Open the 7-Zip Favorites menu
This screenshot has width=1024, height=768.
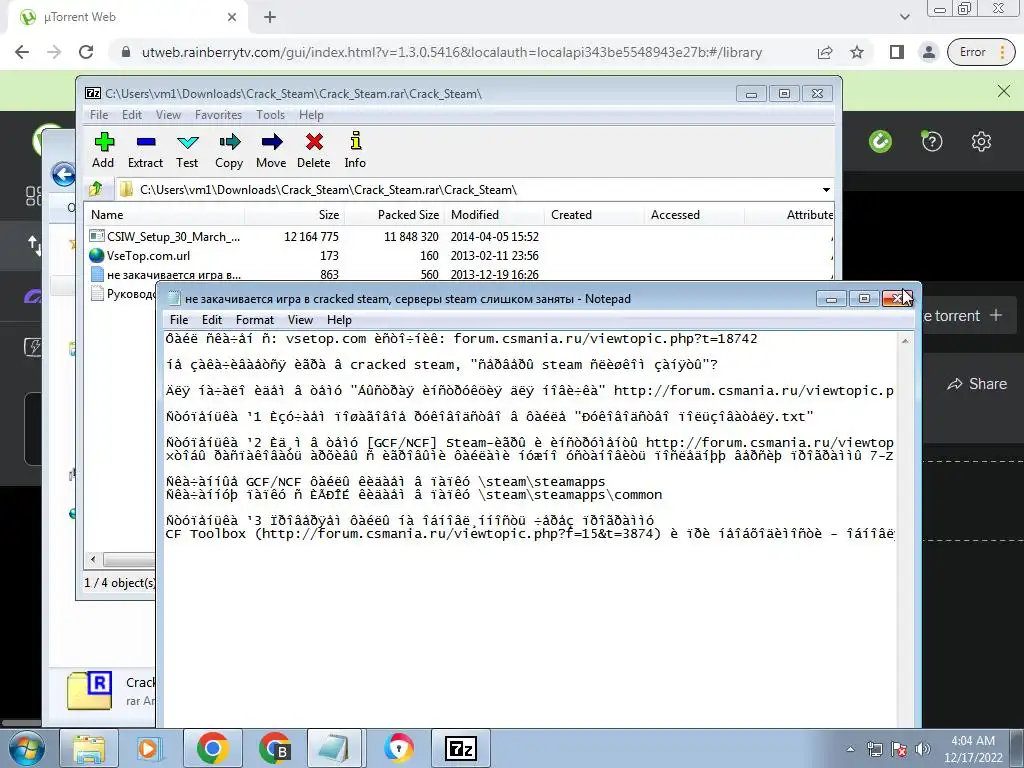218,115
